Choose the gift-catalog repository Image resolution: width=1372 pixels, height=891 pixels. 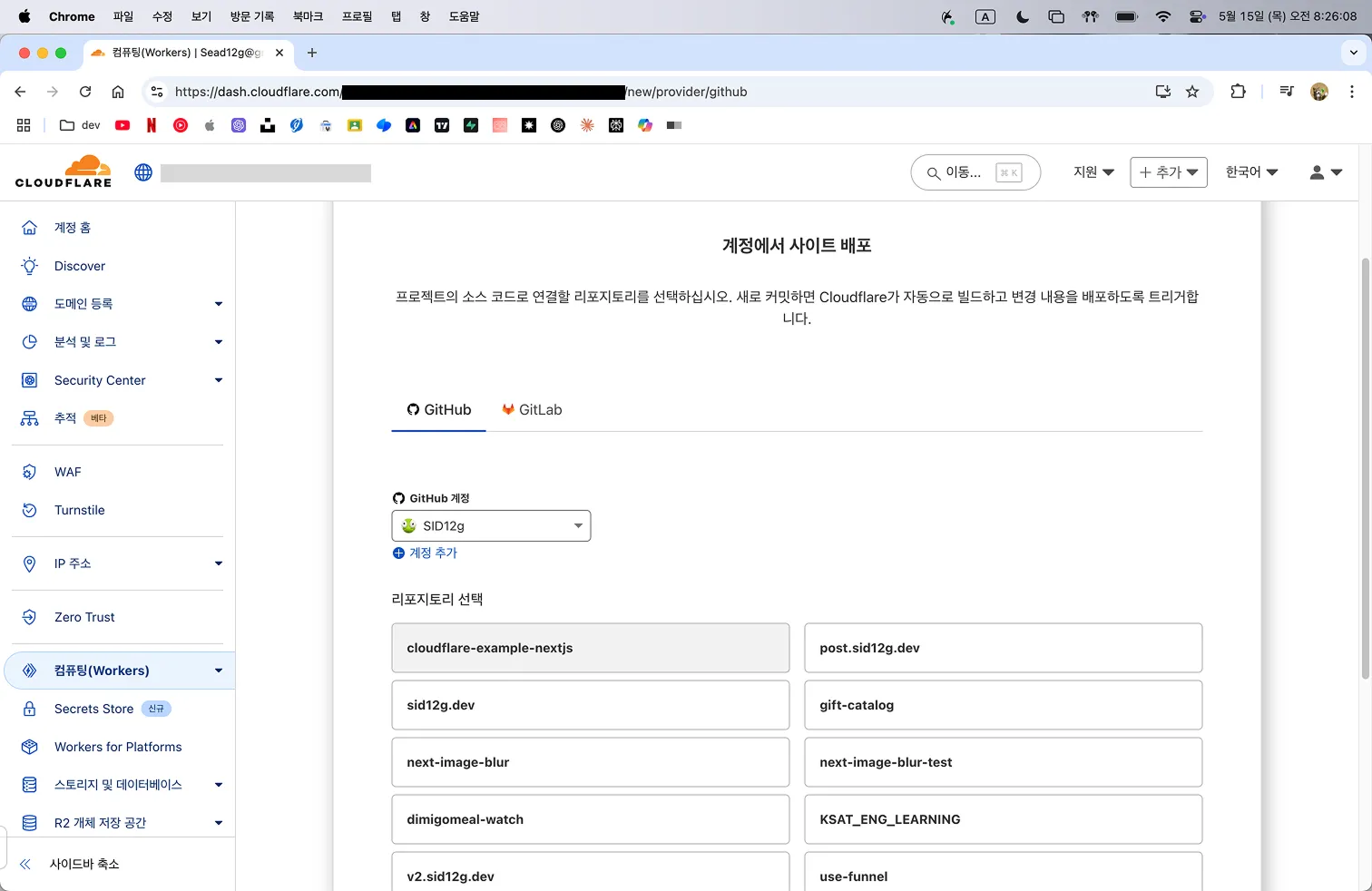[1003, 705]
